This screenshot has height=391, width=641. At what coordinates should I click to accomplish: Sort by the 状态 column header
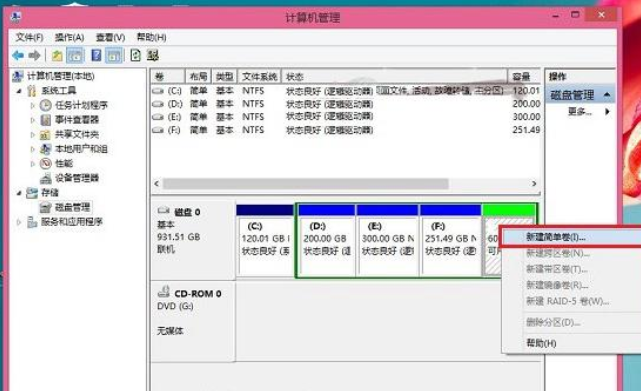(394, 76)
